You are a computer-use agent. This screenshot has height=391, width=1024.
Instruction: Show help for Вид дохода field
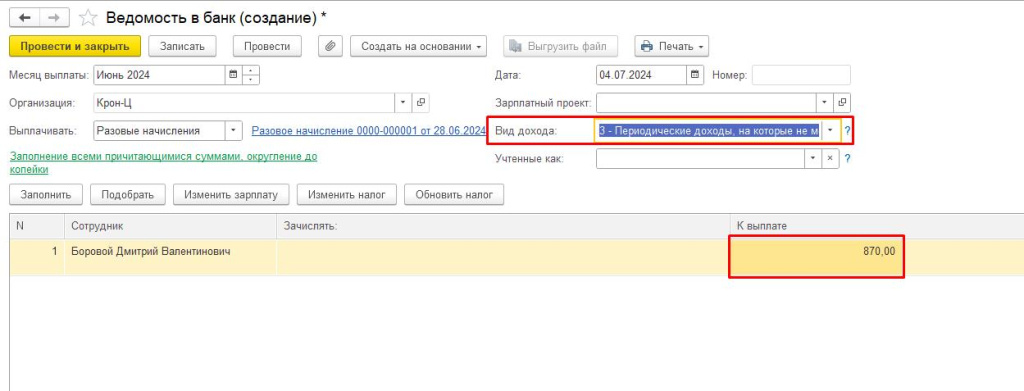coord(848,131)
